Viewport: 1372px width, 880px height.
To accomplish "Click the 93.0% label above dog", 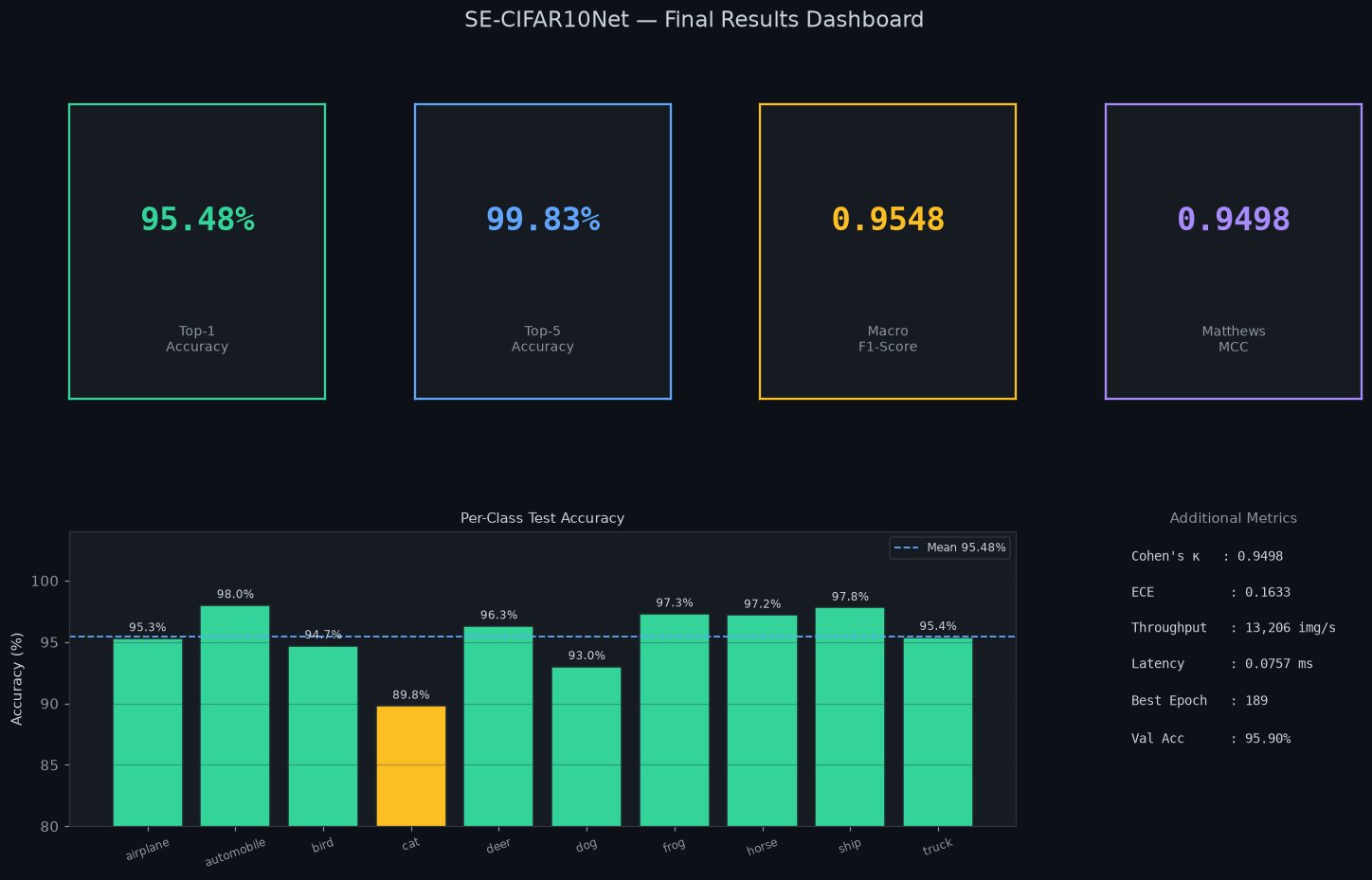I will [x=587, y=656].
